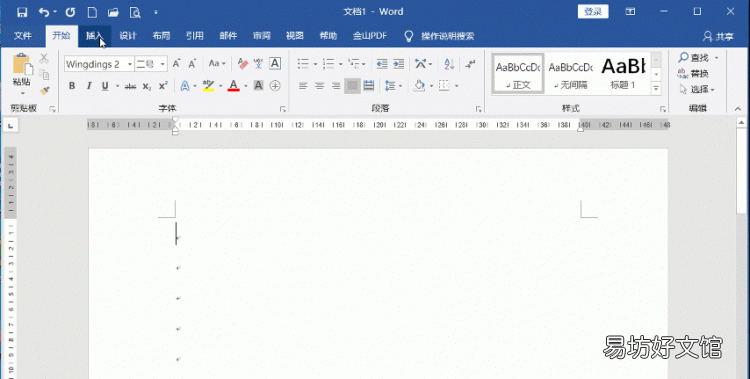Click the 操作说明搜索 search box
Viewport: 750px width, 379px height.
[x=448, y=36]
